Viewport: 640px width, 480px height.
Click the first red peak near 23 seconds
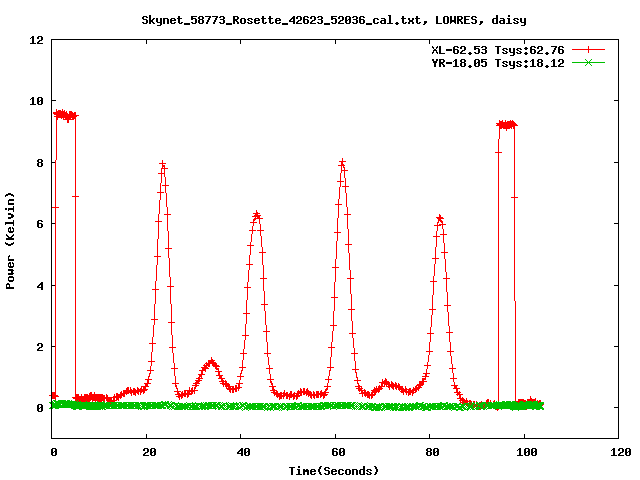point(163,165)
